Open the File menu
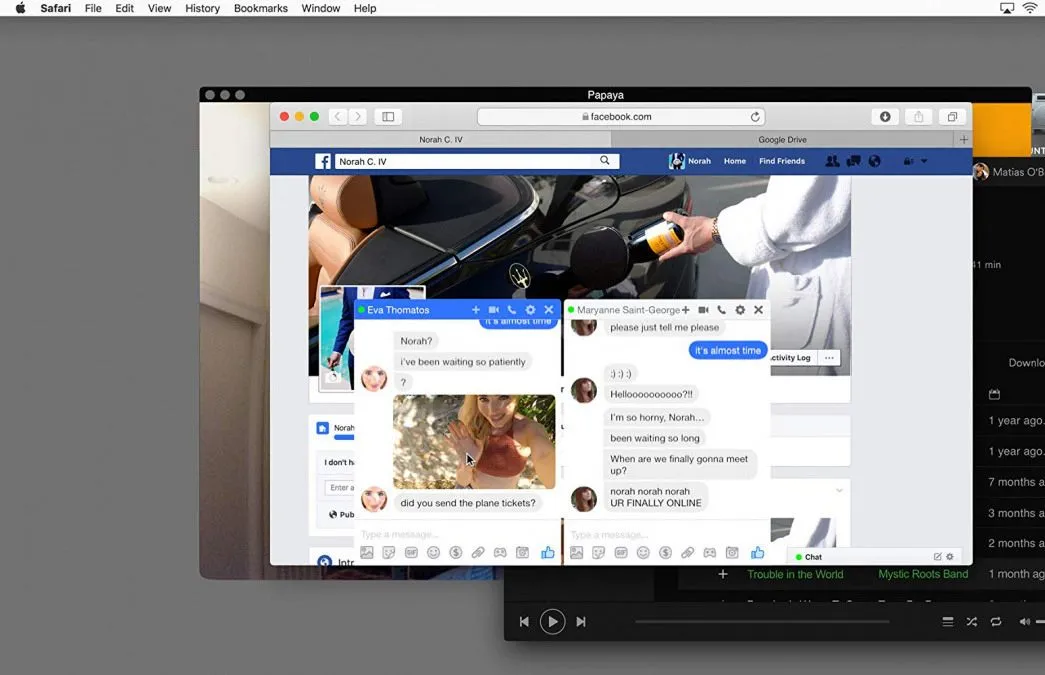 (x=93, y=8)
